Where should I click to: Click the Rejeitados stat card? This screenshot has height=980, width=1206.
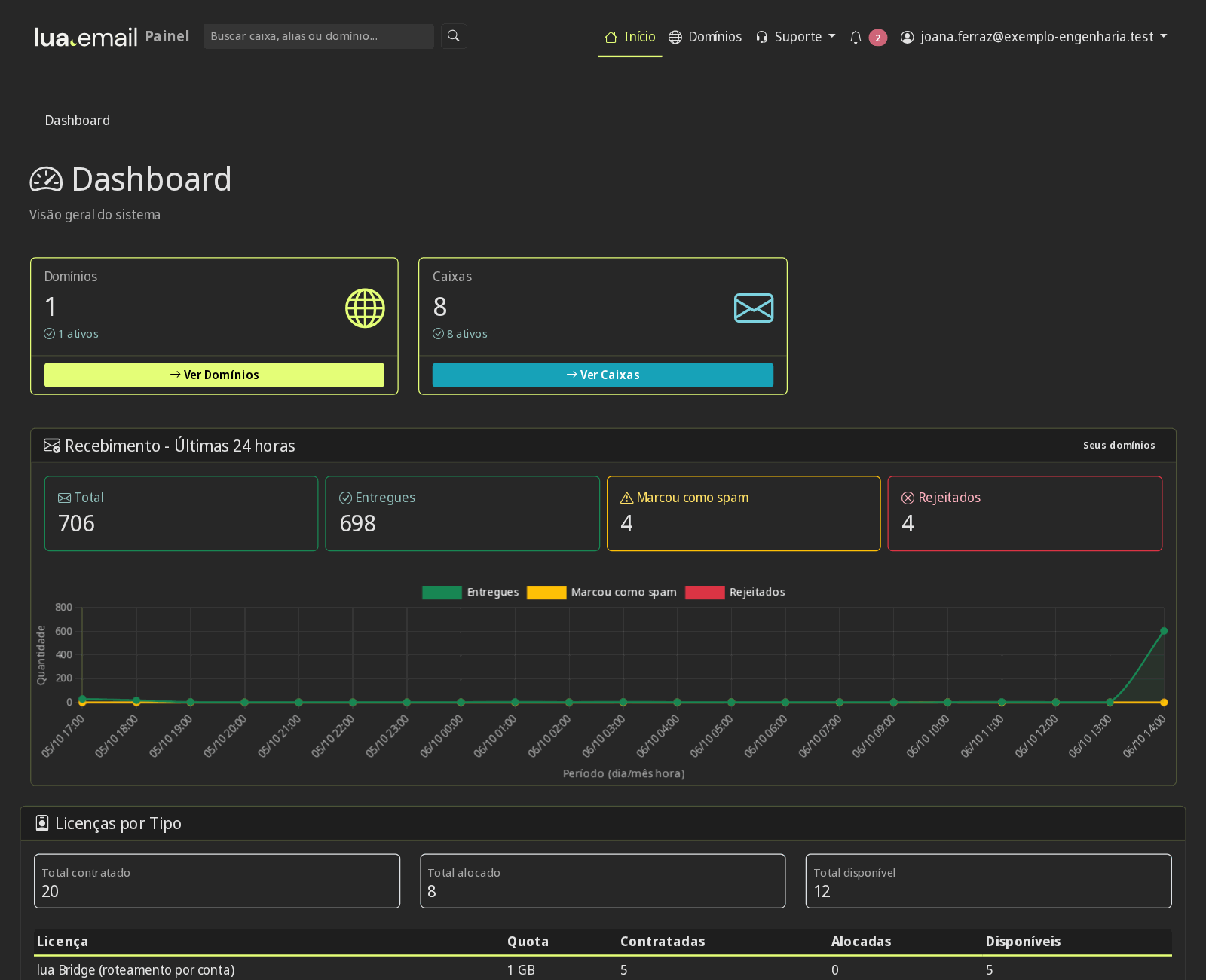coord(1025,513)
